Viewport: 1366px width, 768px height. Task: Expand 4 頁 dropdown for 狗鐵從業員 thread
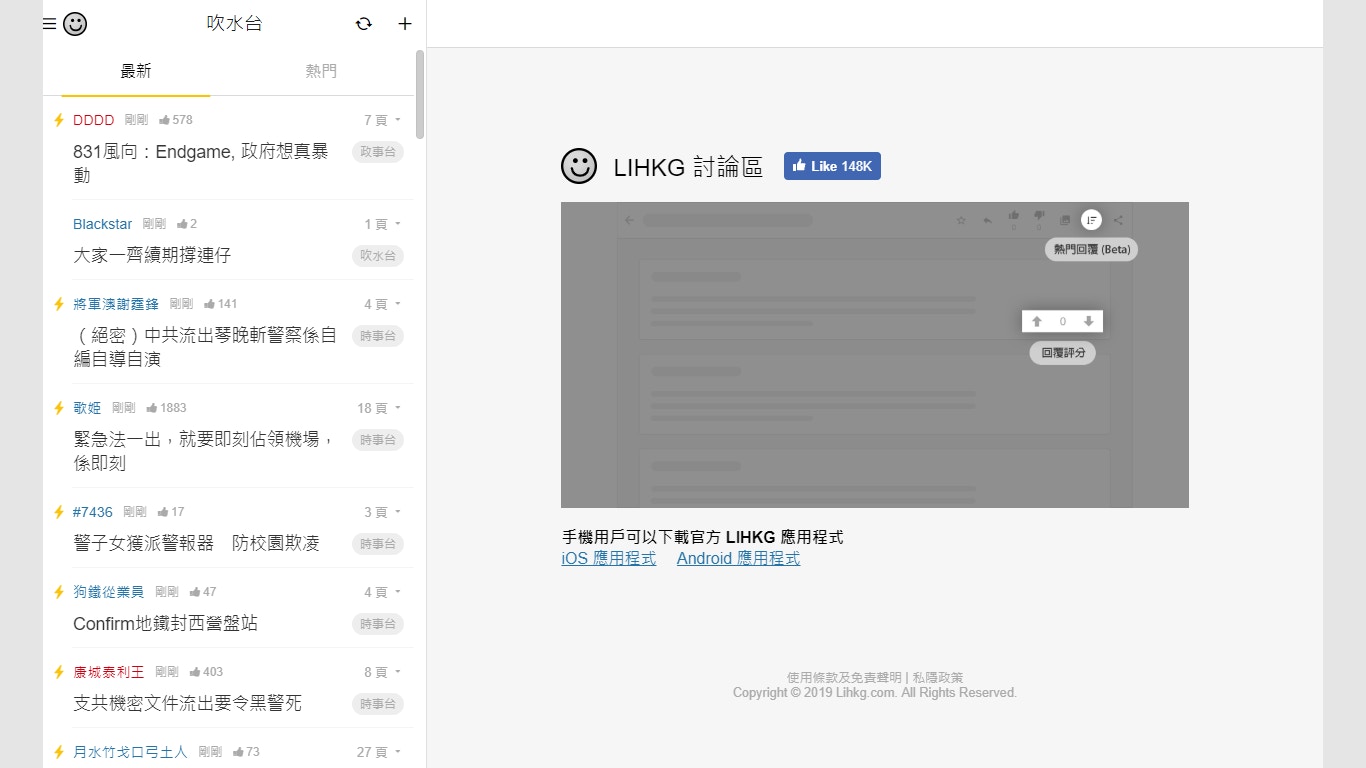point(382,592)
